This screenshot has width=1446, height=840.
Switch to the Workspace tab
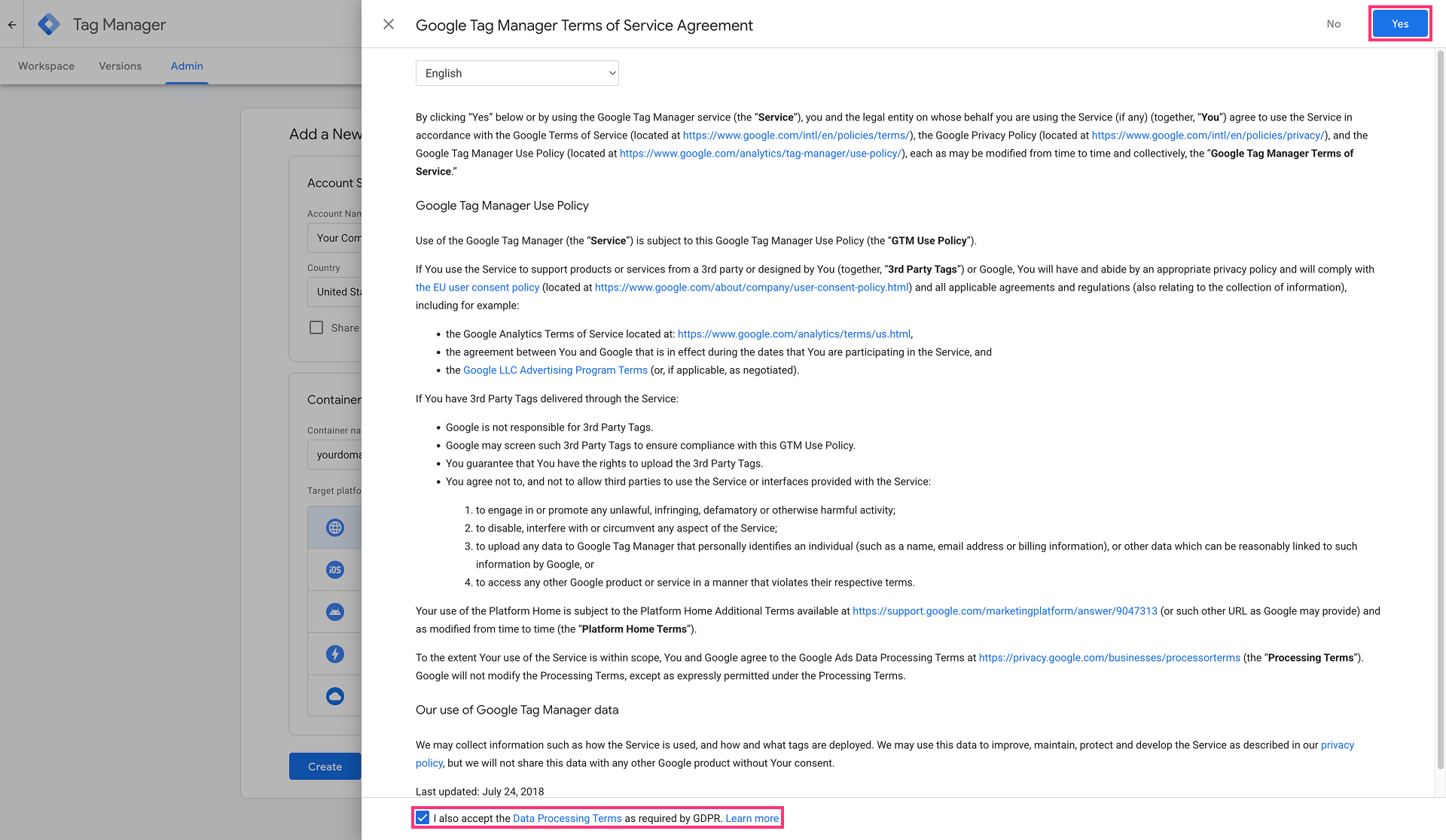46,66
